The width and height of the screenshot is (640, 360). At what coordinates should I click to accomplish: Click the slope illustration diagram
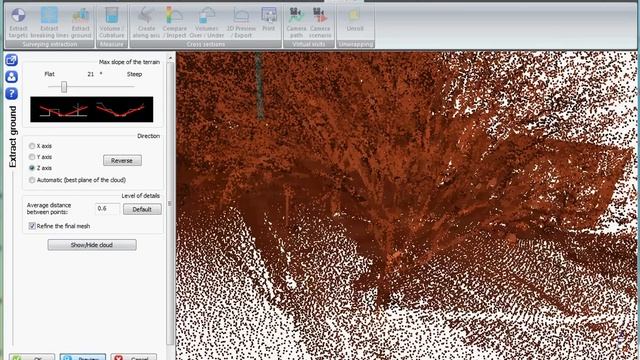92,109
